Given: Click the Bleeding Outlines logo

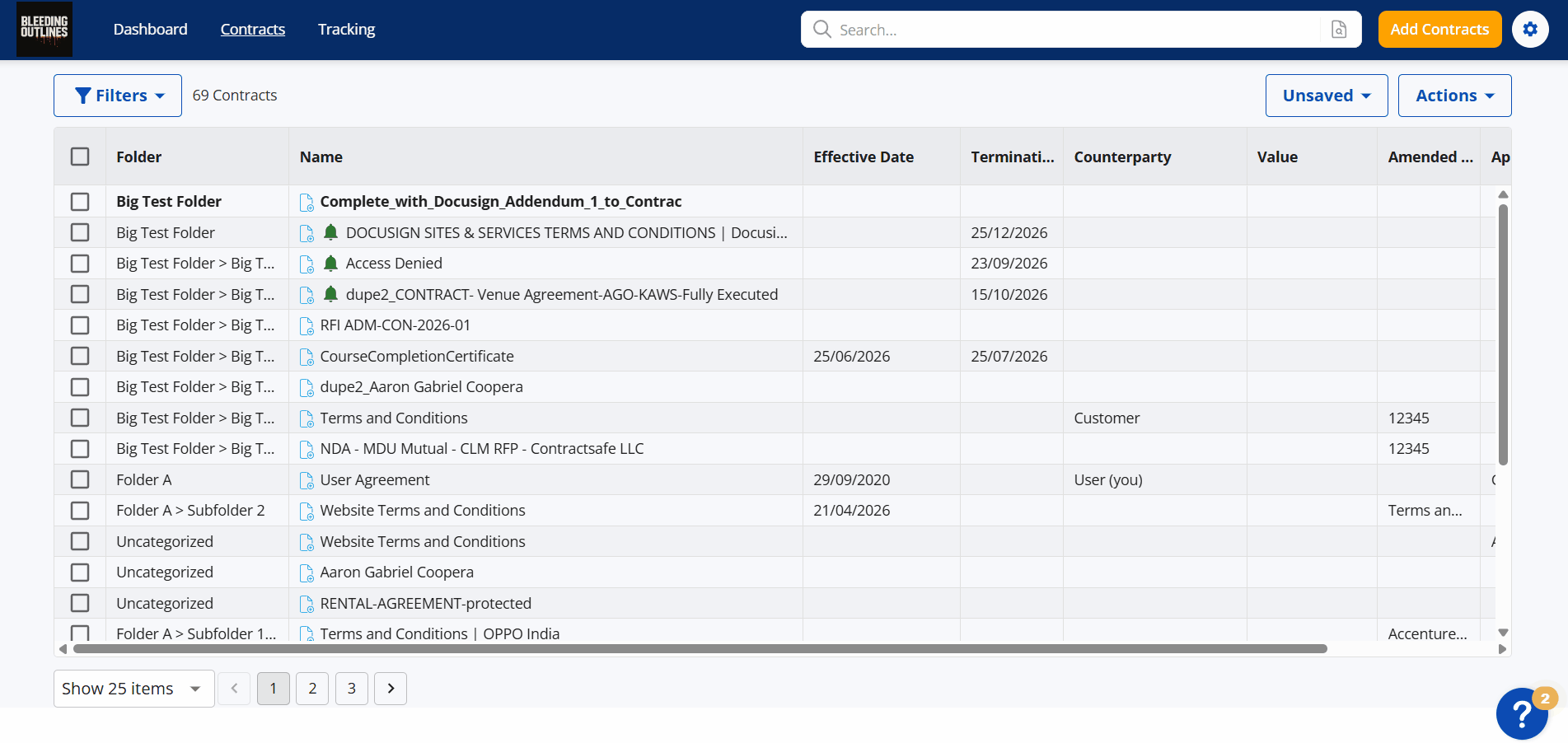Looking at the screenshot, I should pyautogui.click(x=44, y=29).
